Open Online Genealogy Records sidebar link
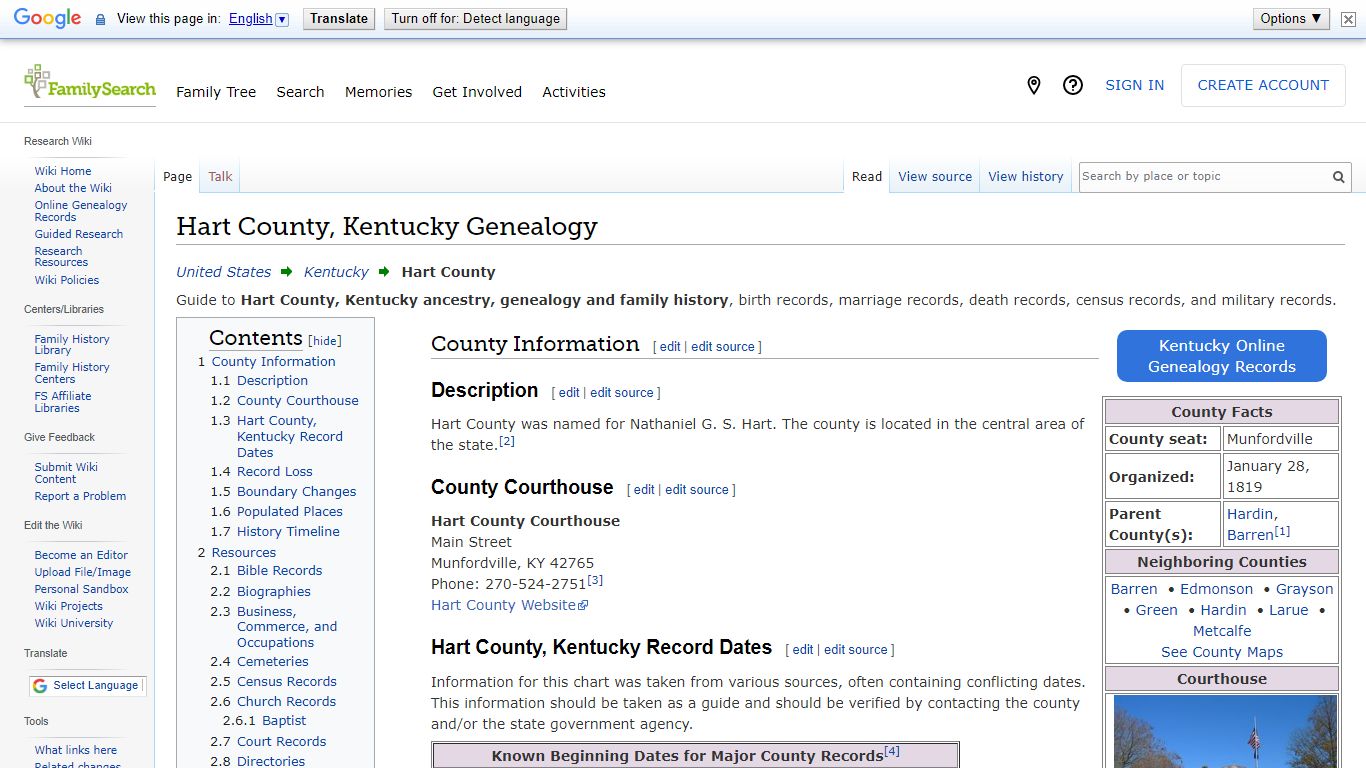Image resolution: width=1366 pixels, height=768 pixels. pos(81,211)
